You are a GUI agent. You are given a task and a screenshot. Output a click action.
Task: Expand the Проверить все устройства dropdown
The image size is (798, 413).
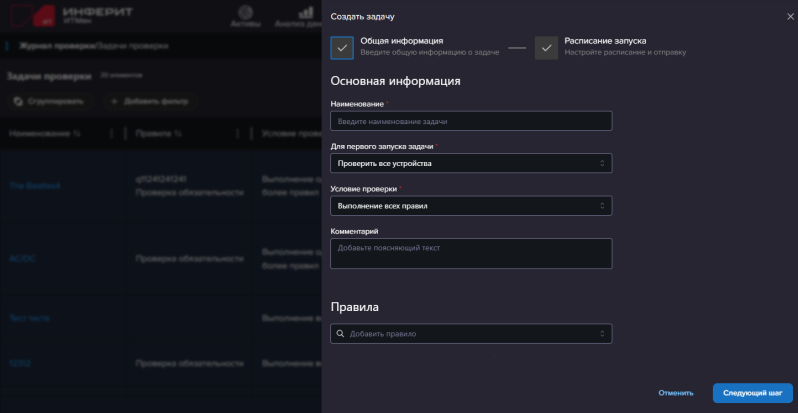[x=602, y=163]
